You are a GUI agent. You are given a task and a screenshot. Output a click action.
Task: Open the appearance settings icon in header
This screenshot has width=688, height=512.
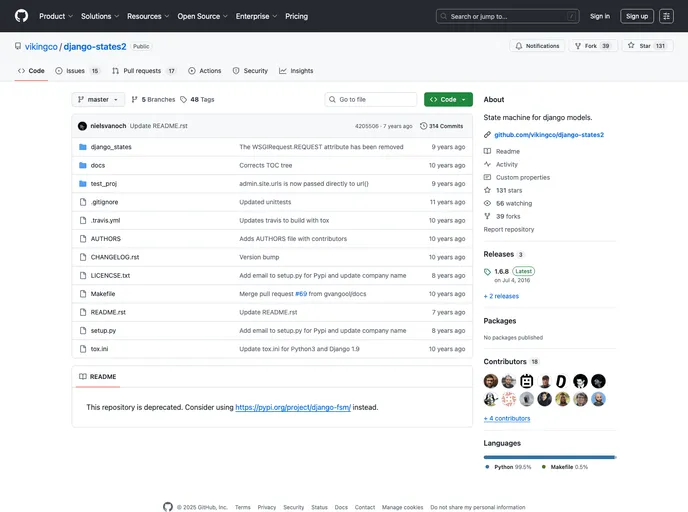click(x=666, y=16)
